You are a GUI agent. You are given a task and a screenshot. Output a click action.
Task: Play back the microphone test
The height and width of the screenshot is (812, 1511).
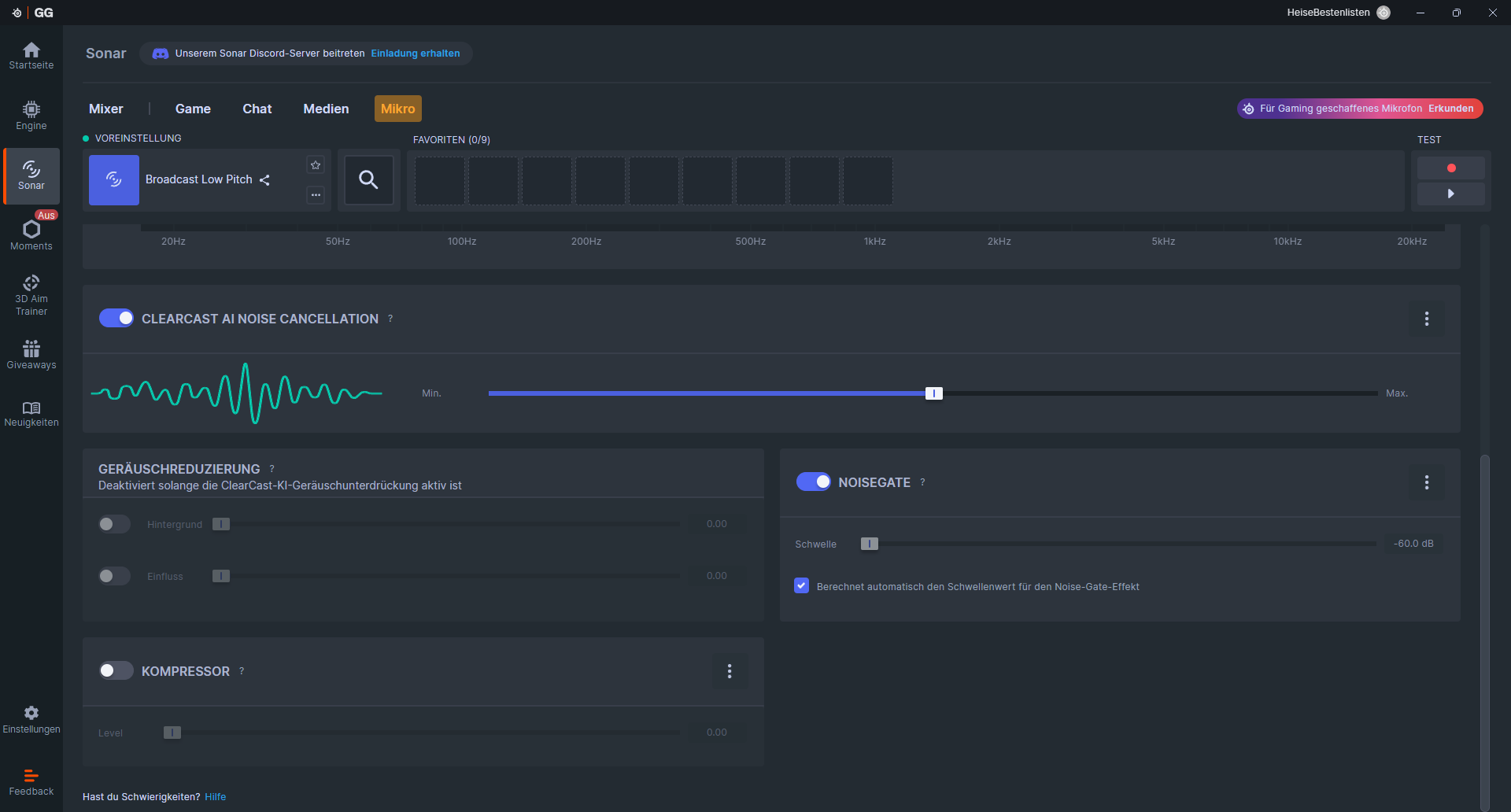tap(1450, 194)
